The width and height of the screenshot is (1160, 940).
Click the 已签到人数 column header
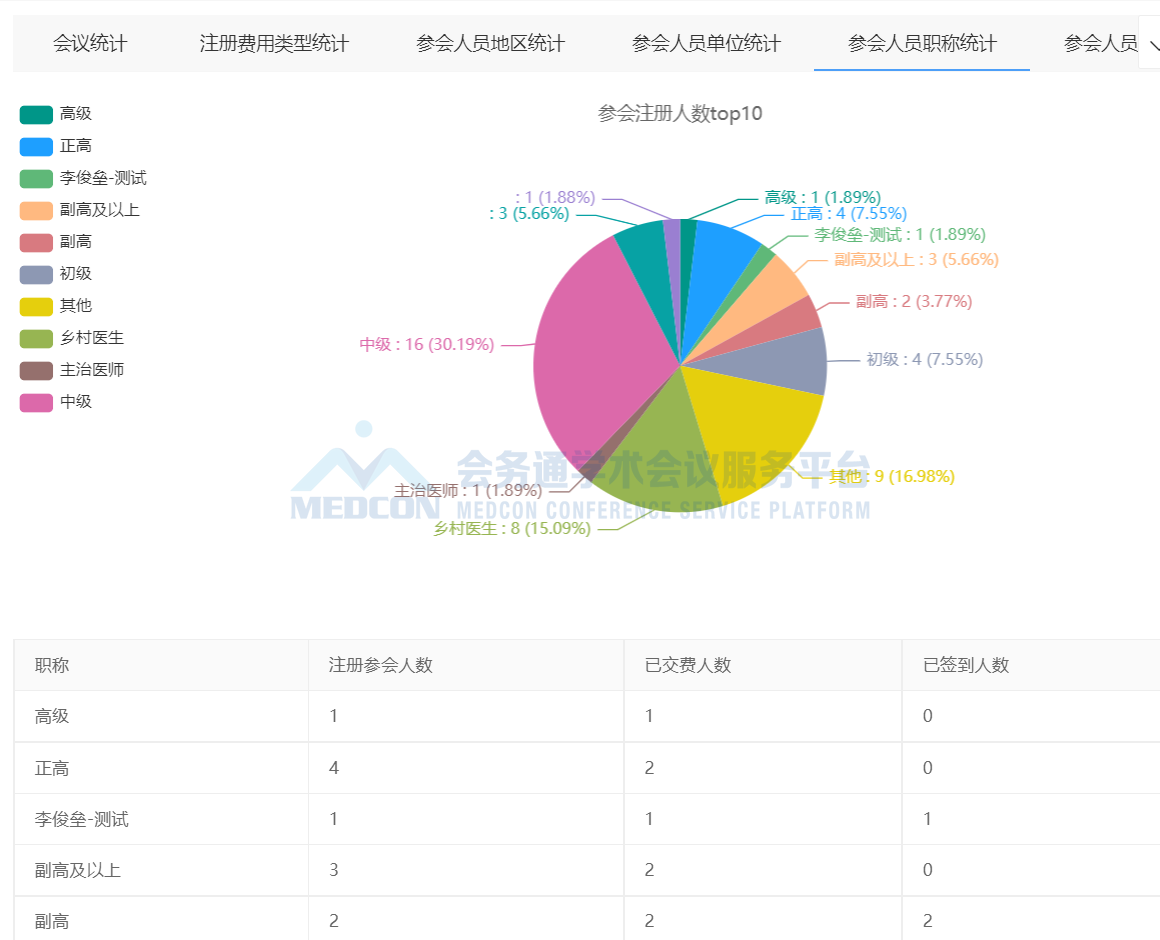966,666
